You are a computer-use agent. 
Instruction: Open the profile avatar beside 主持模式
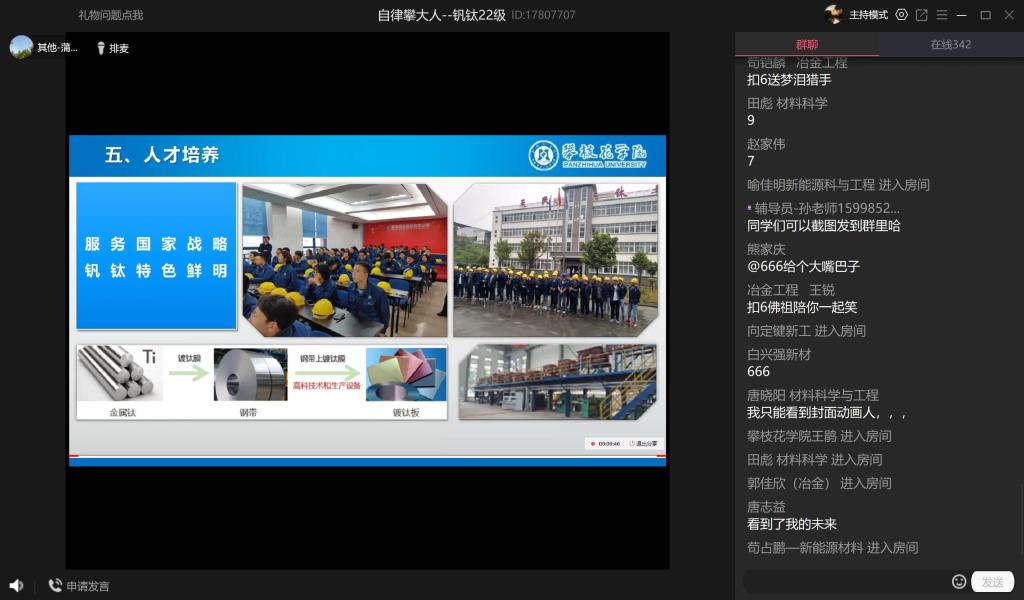coord(833,15)
